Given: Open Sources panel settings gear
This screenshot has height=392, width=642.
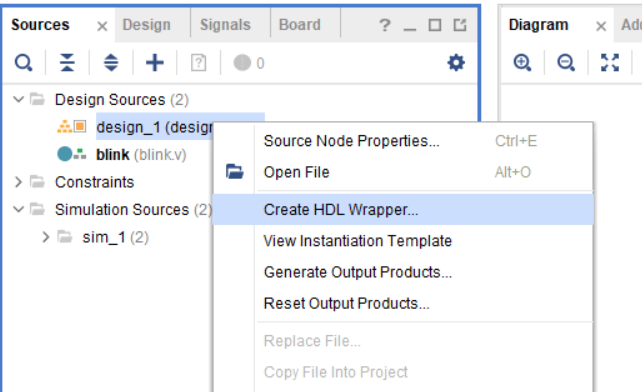Looking at the screenshot, I should [456, 63].
